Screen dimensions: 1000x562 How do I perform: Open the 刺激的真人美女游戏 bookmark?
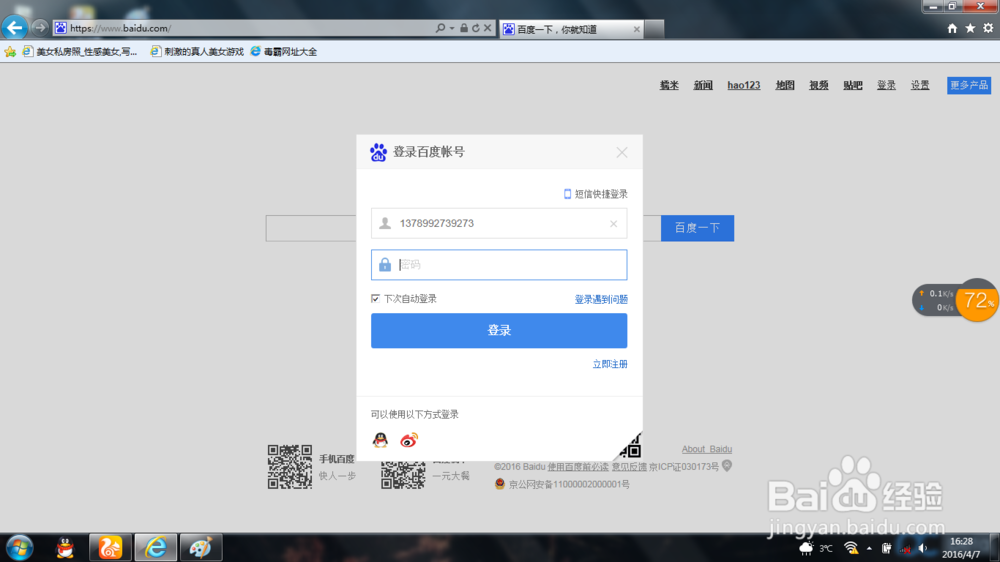197,52
